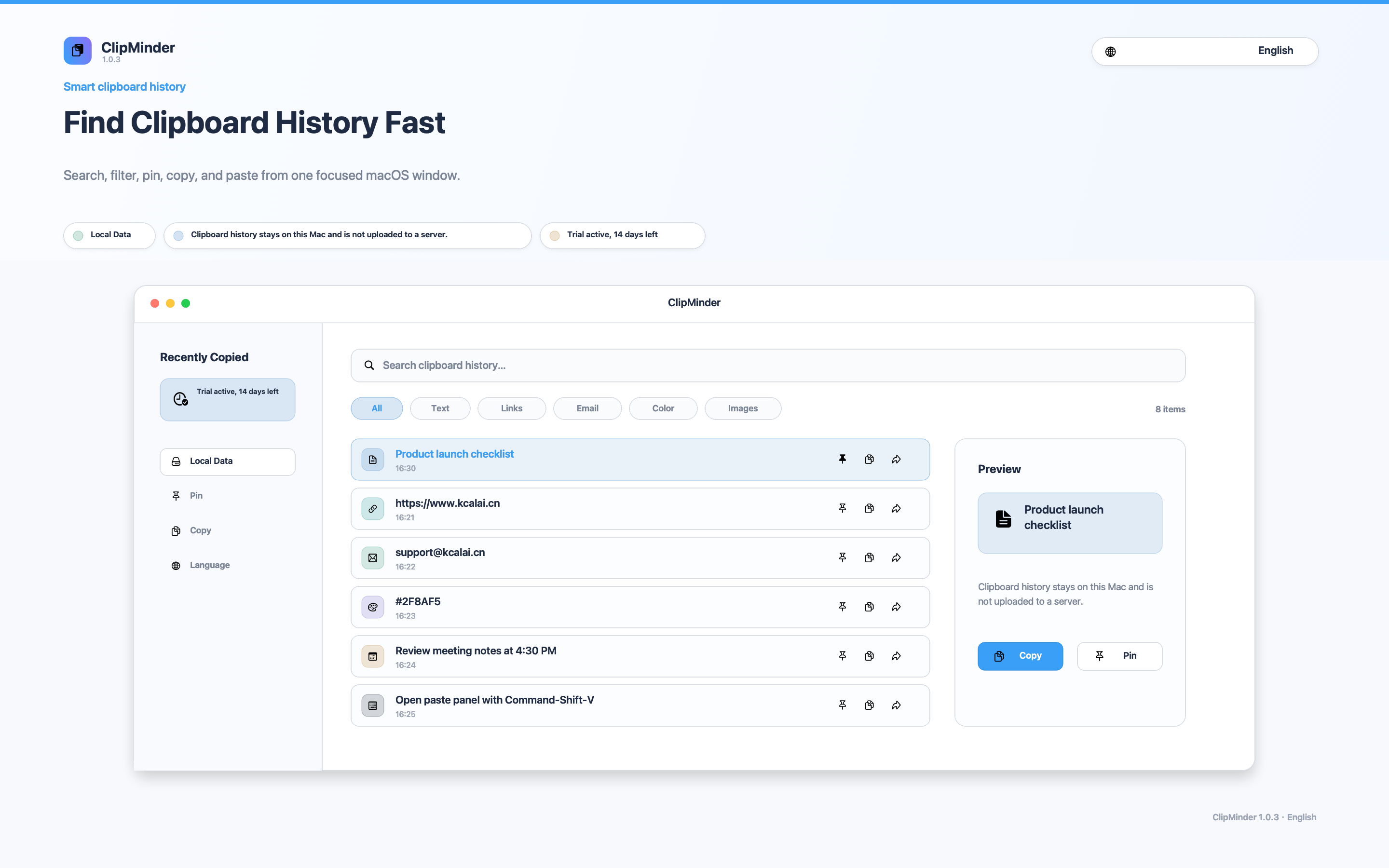The width and height of the screenshot is (1389, 868).
Task: Pin the Open paste panel entry
Action: [842, 705]
